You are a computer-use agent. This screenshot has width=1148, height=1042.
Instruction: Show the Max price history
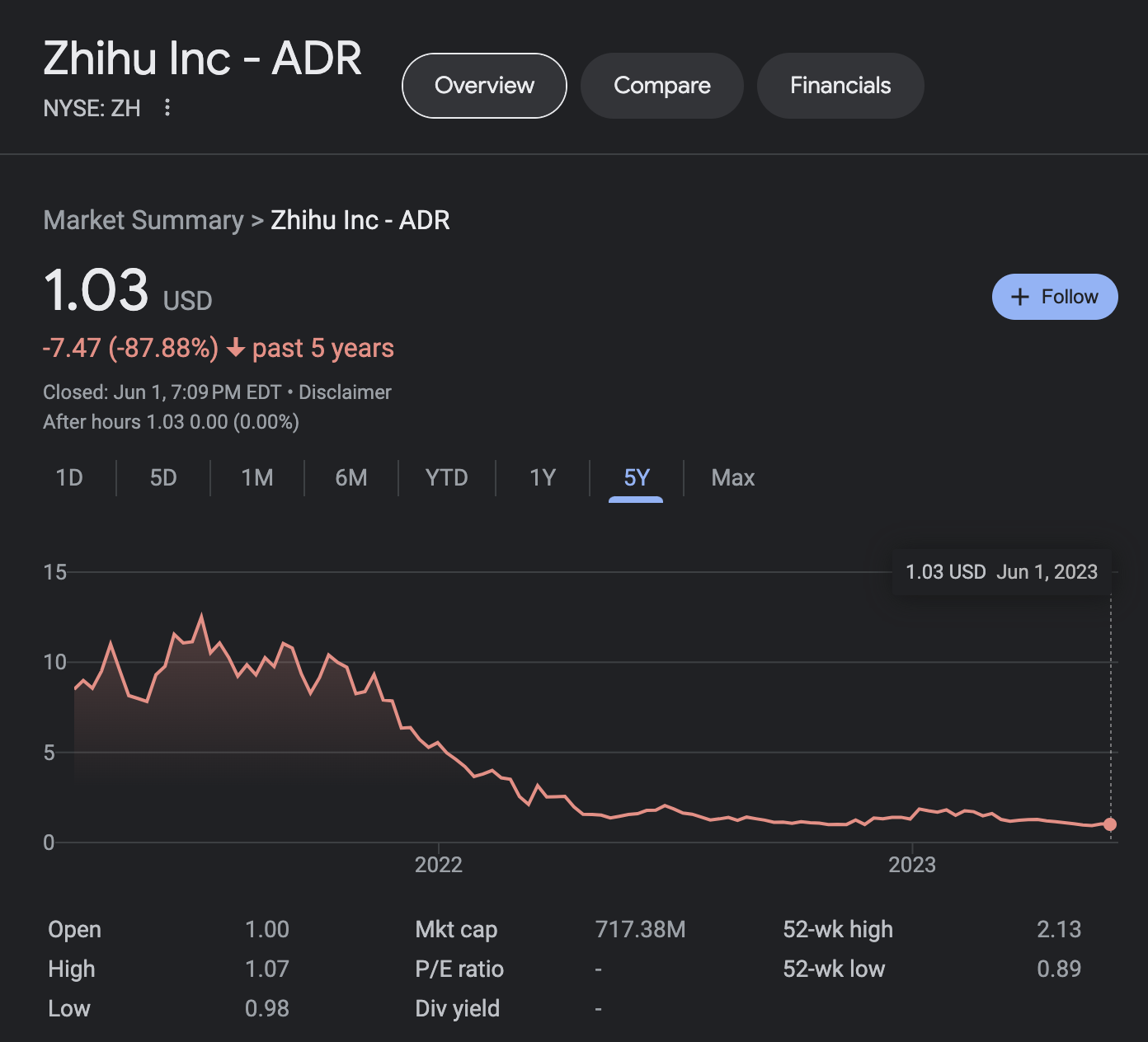(x=732, y=478)
